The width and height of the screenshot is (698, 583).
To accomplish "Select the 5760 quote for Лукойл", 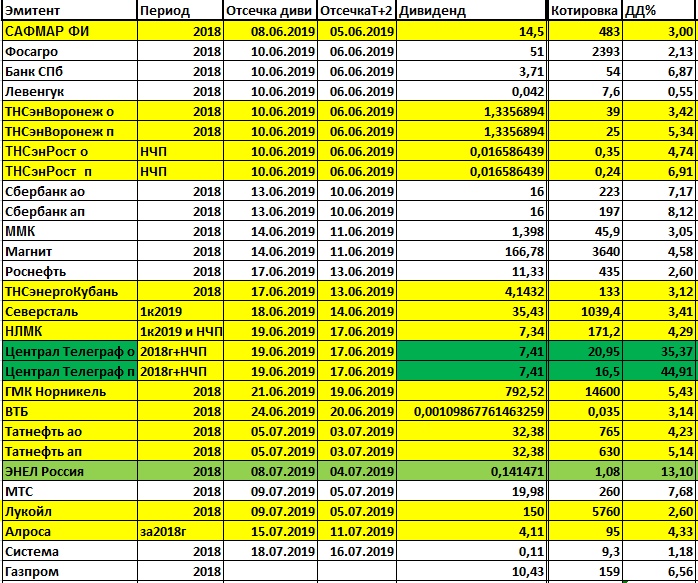I will pyautogui.click(x=585, y=511).
